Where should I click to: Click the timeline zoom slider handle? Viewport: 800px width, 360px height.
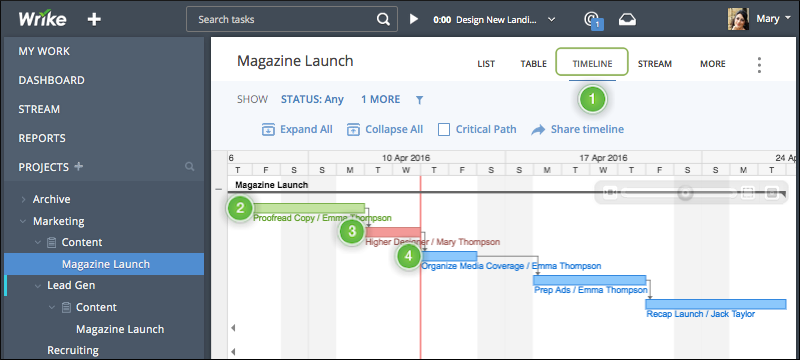coord(685,193)
